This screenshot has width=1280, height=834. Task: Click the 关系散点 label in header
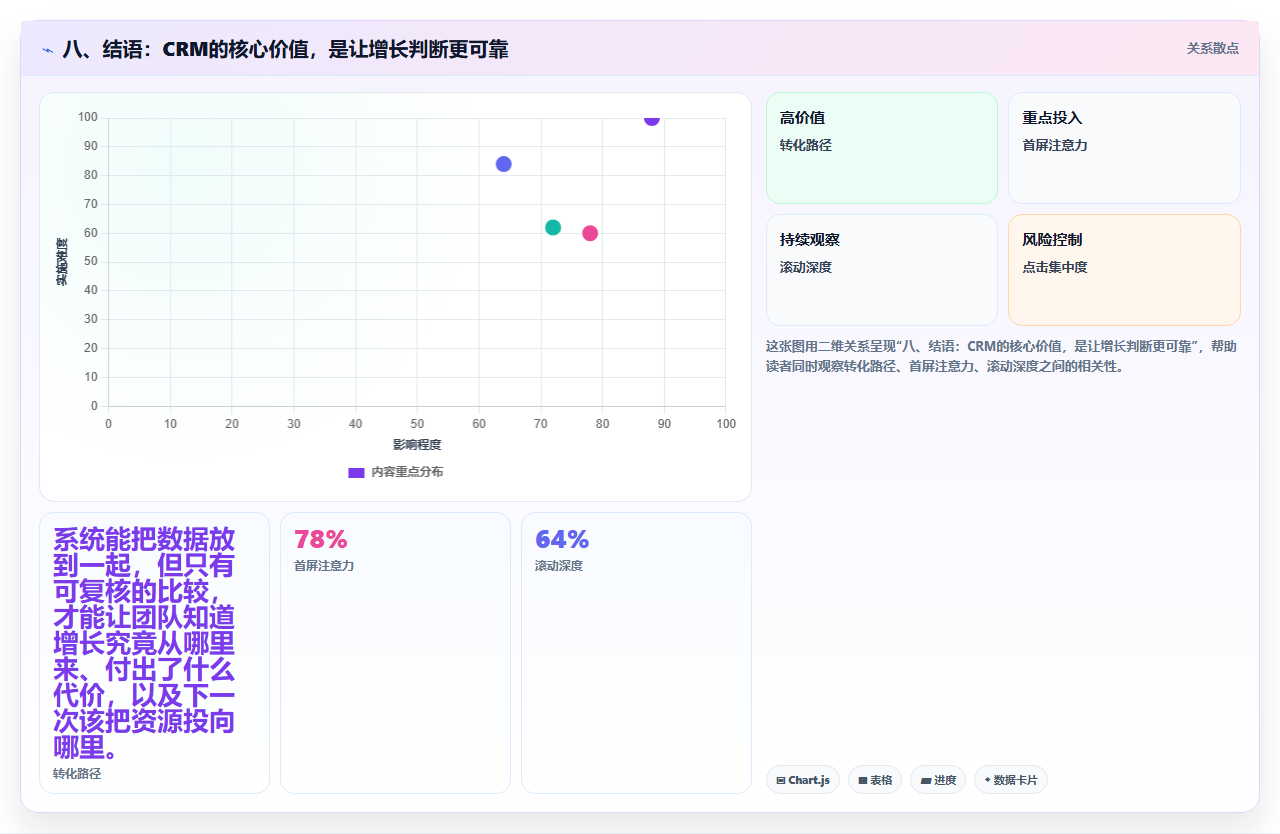point(1213,48)
